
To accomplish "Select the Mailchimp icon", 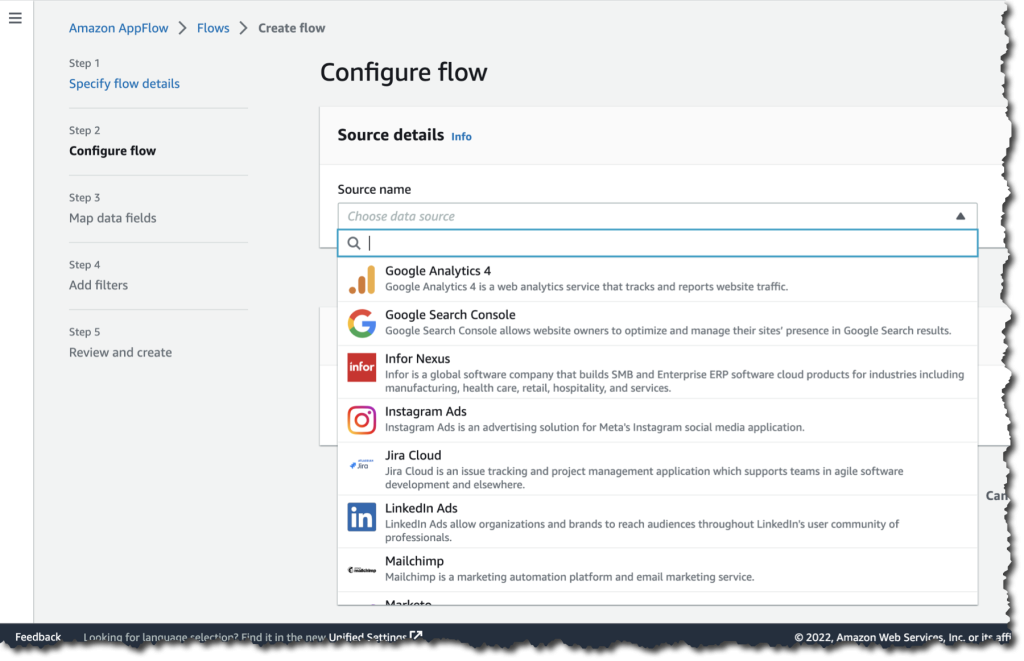I will (x=361, y=568).
